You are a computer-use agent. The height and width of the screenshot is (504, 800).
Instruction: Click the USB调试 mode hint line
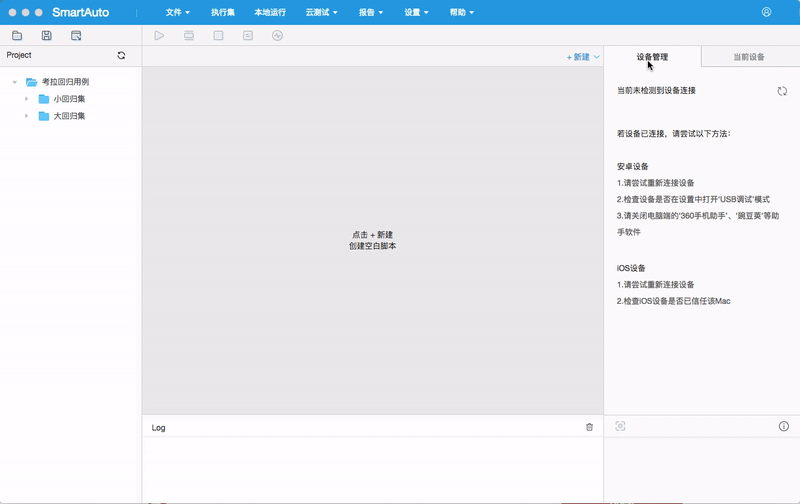pyautogui.click(x=693, y=199)
